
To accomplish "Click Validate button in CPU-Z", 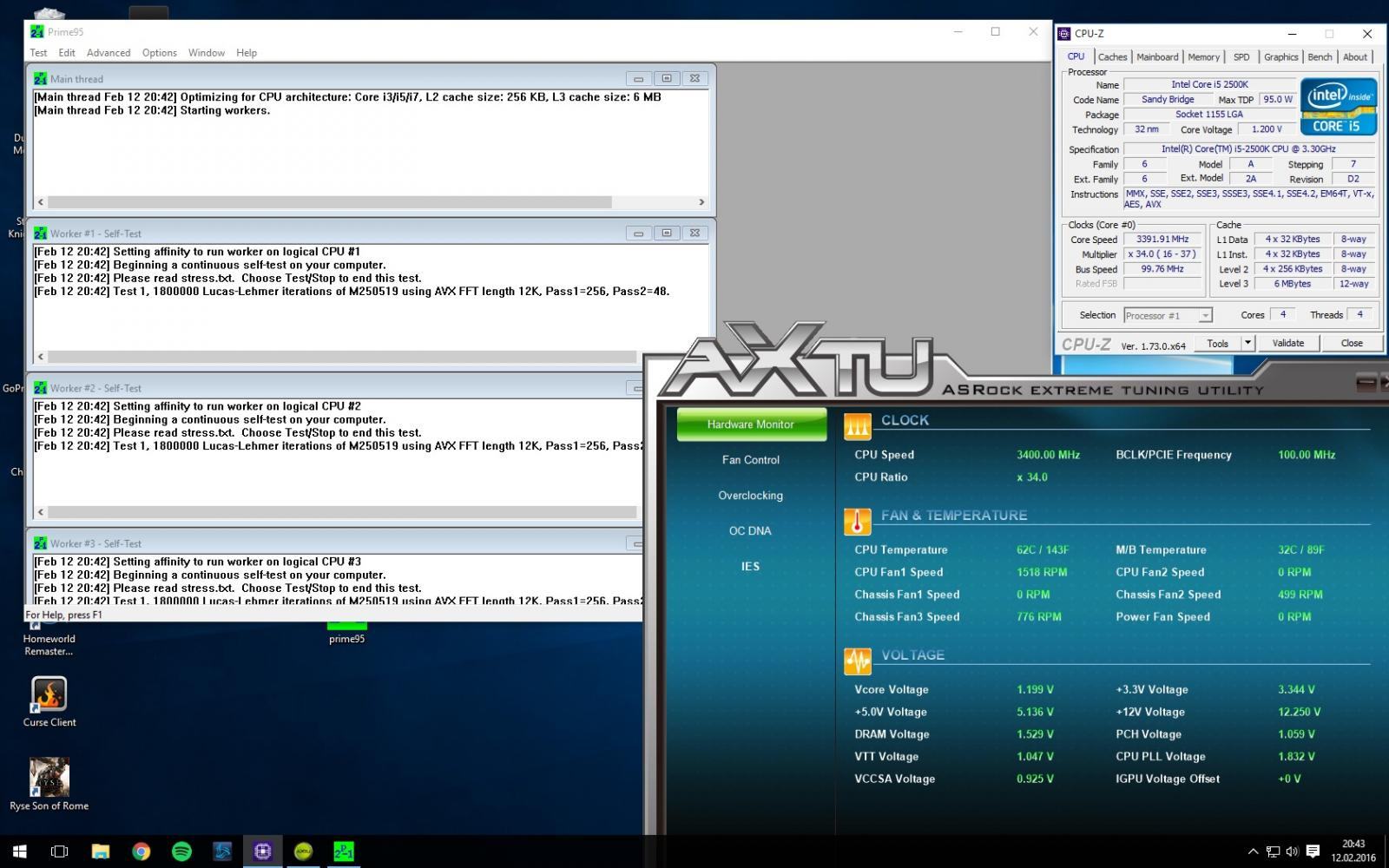I will pos(1287,343).
